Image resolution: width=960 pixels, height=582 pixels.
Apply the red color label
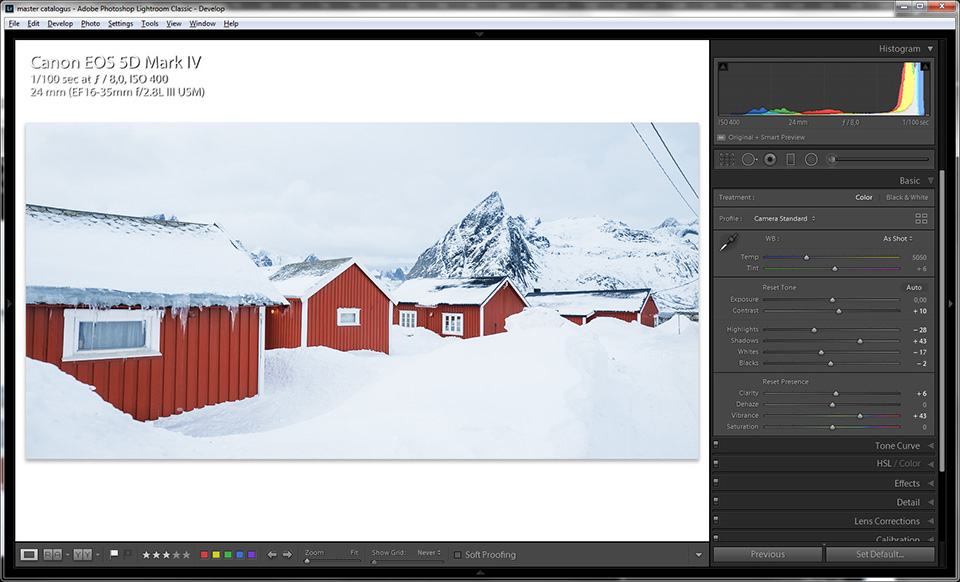click(204, 555)
